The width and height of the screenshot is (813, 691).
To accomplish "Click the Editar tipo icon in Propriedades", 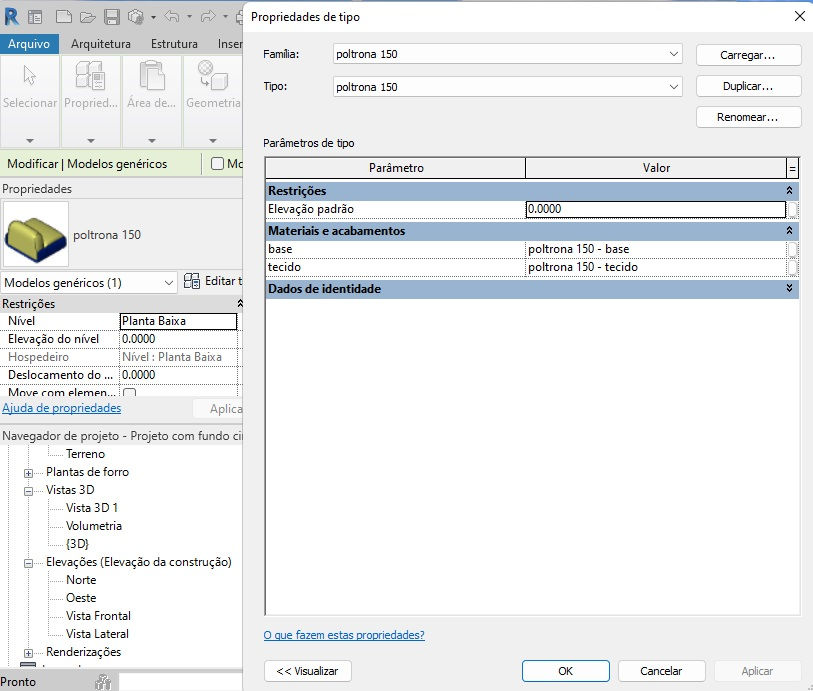I will point(192,281).
